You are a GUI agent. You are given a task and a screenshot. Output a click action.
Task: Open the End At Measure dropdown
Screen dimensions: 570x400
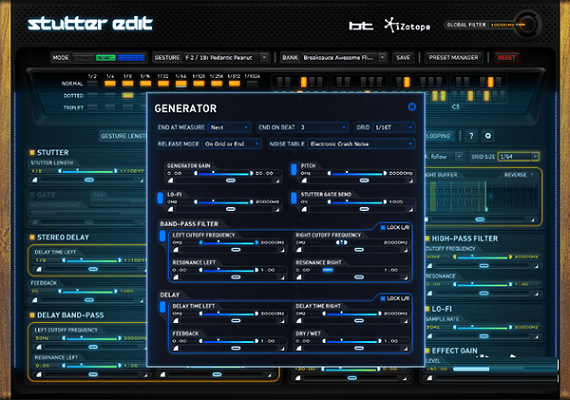click(229, 127)
